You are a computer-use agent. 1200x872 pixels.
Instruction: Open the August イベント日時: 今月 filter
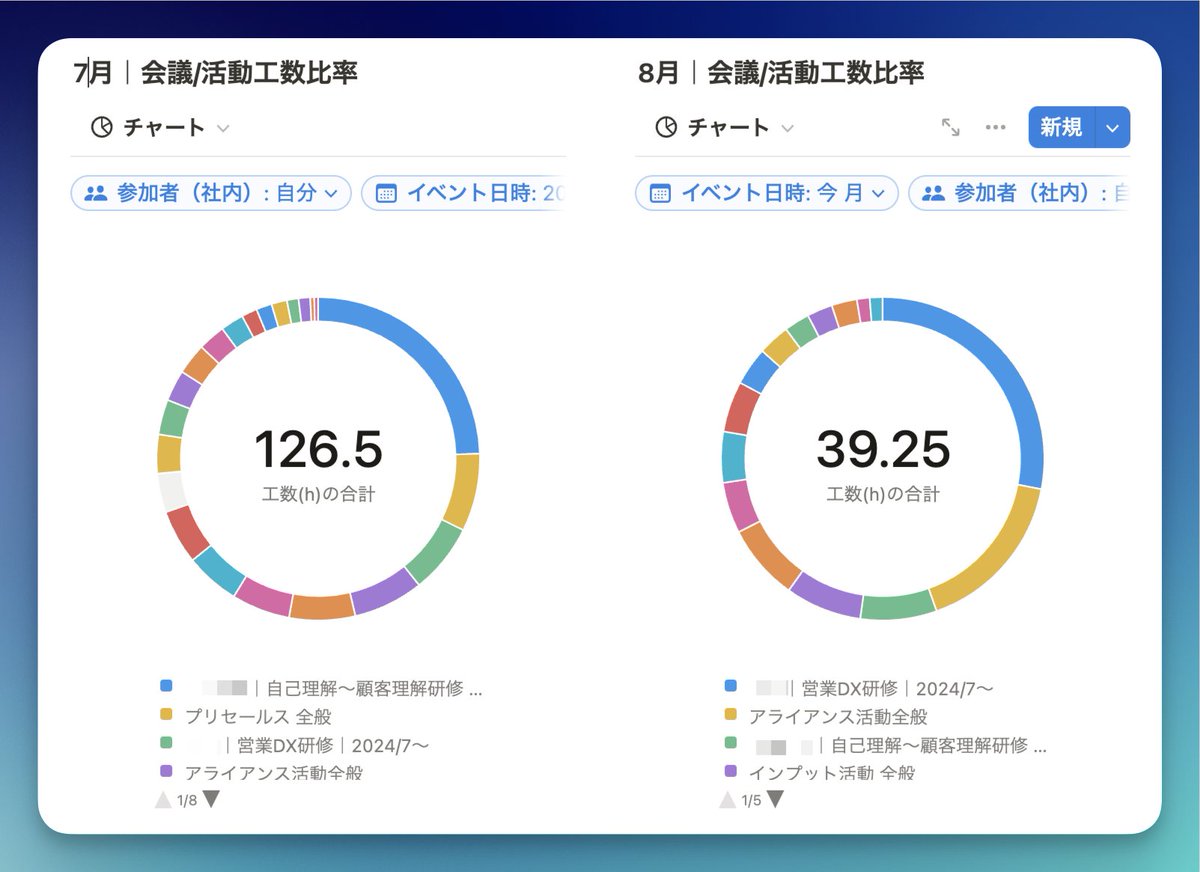(x=767, y=193)
